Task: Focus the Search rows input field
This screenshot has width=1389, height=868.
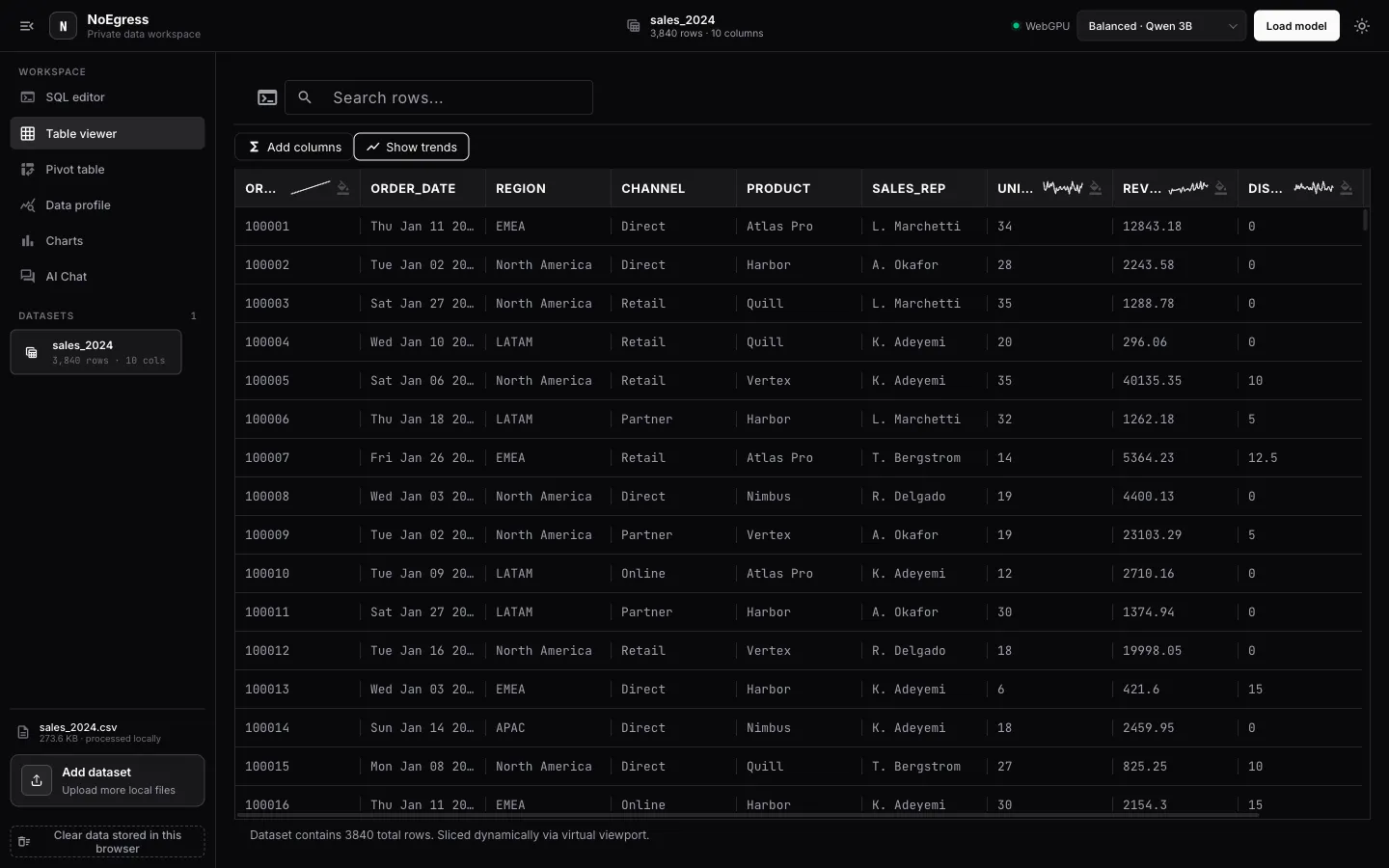Action: tap(439, 97)
